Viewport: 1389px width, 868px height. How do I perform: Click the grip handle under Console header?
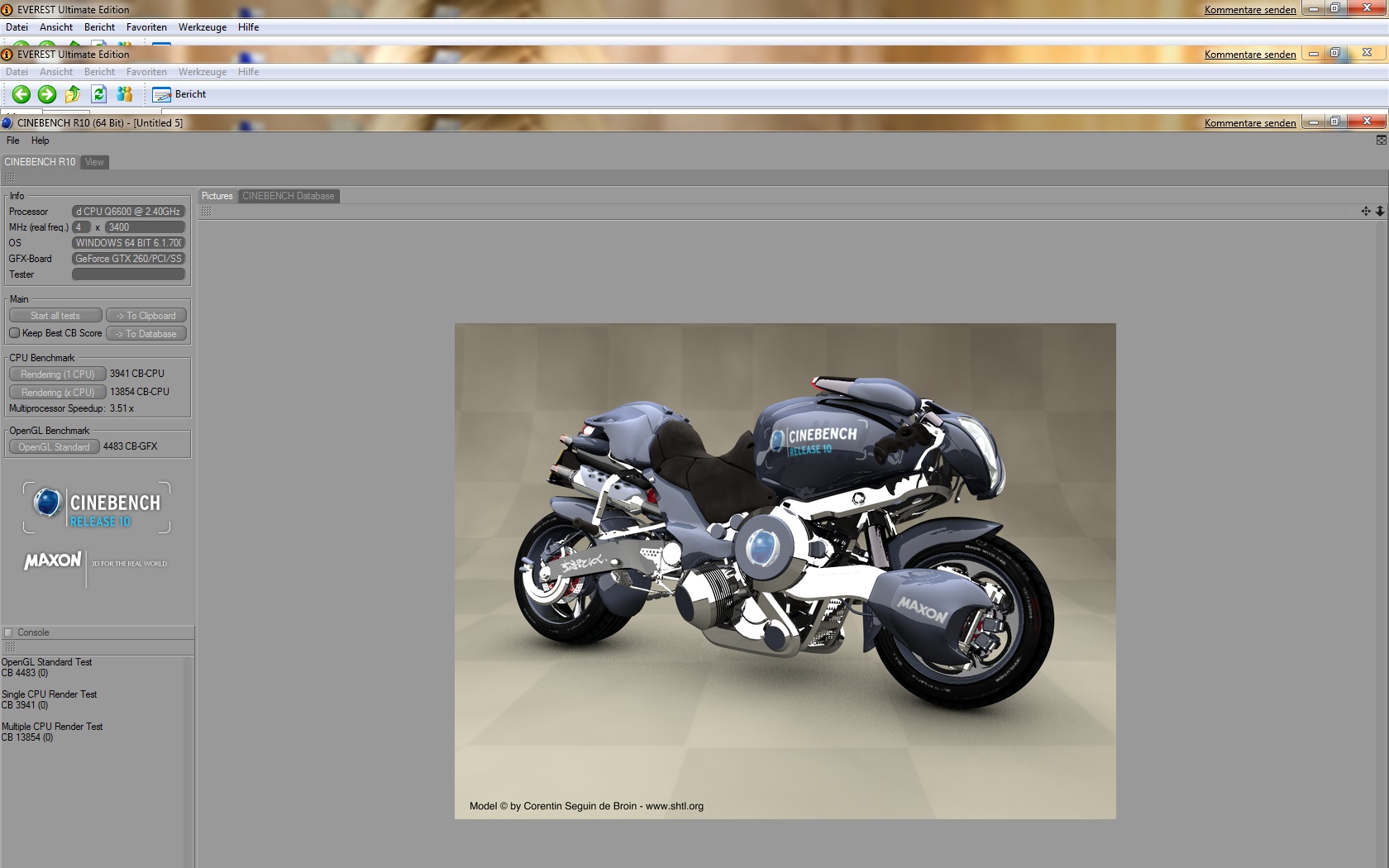tap(10, 647)
